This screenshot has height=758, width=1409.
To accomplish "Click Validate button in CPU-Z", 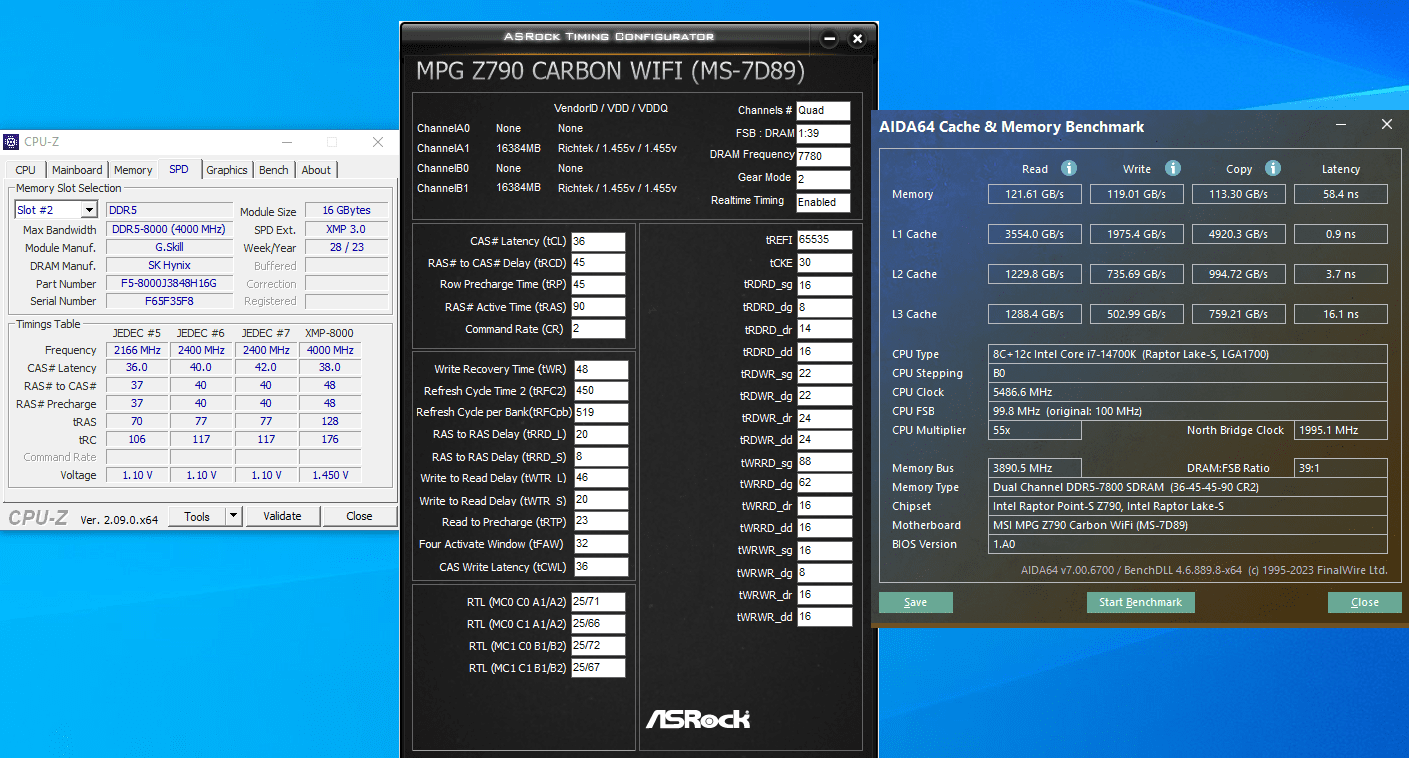I will [282, 516].
